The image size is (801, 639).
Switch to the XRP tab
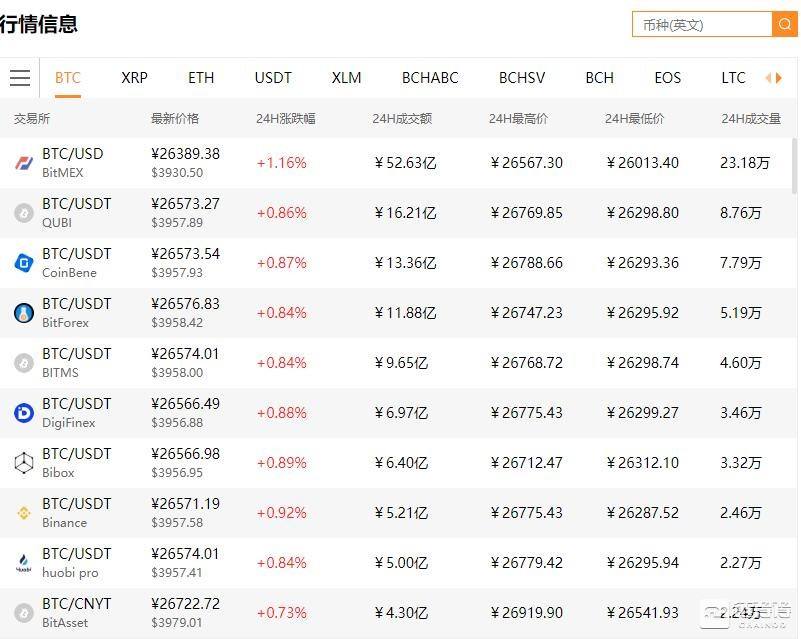(x=134, y=78)
